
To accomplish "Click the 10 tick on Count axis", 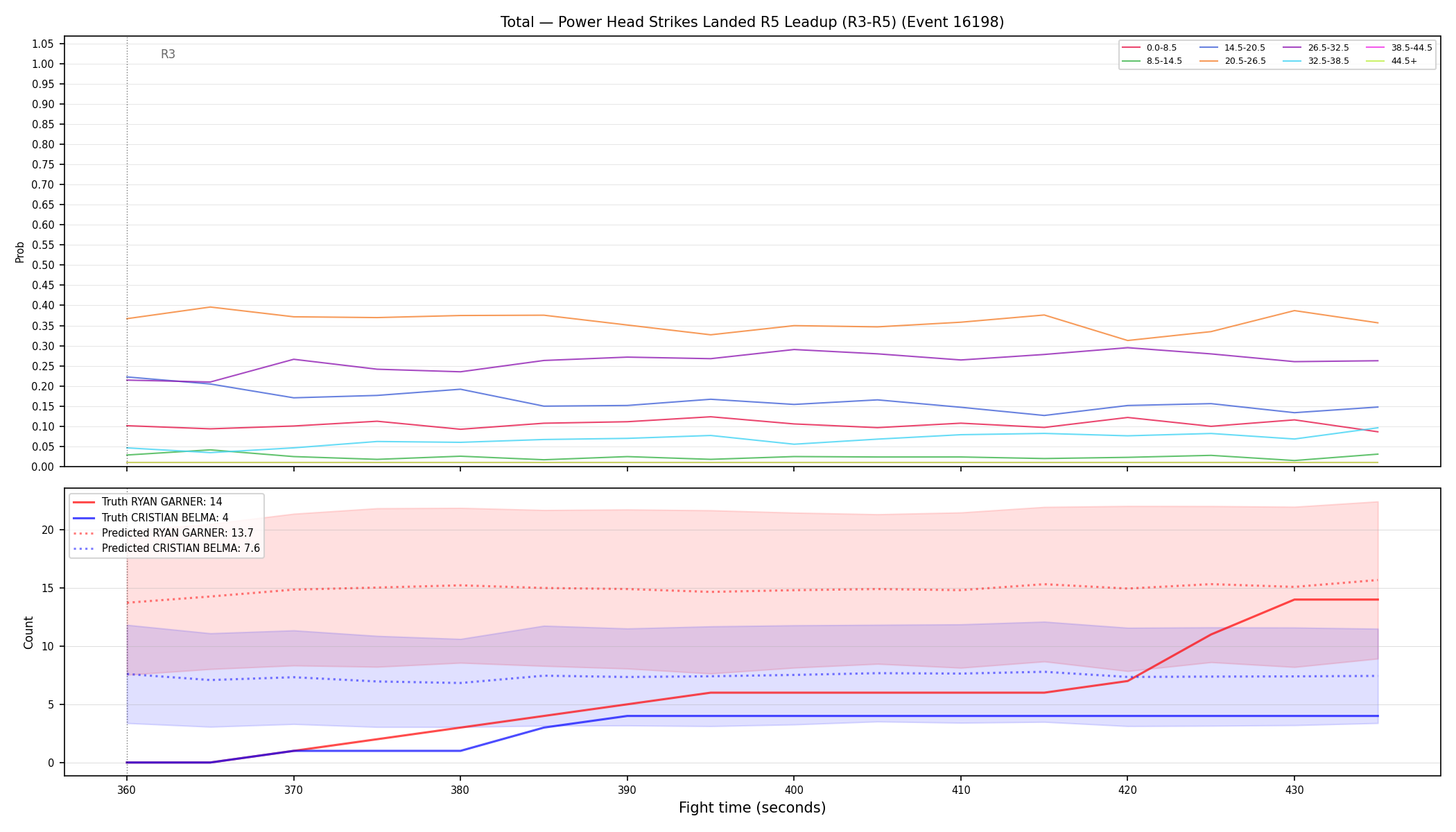I will (x=48, y=646).
